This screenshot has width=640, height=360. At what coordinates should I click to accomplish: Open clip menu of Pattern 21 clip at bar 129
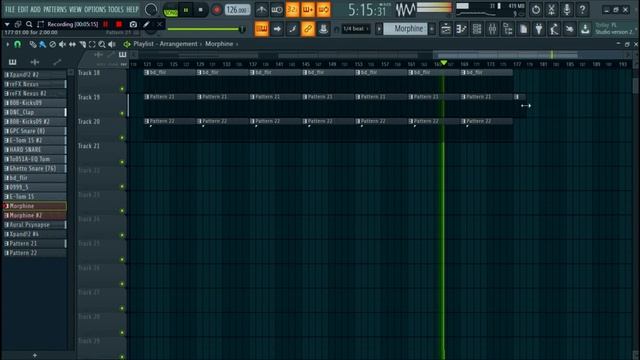click(200, 97)
